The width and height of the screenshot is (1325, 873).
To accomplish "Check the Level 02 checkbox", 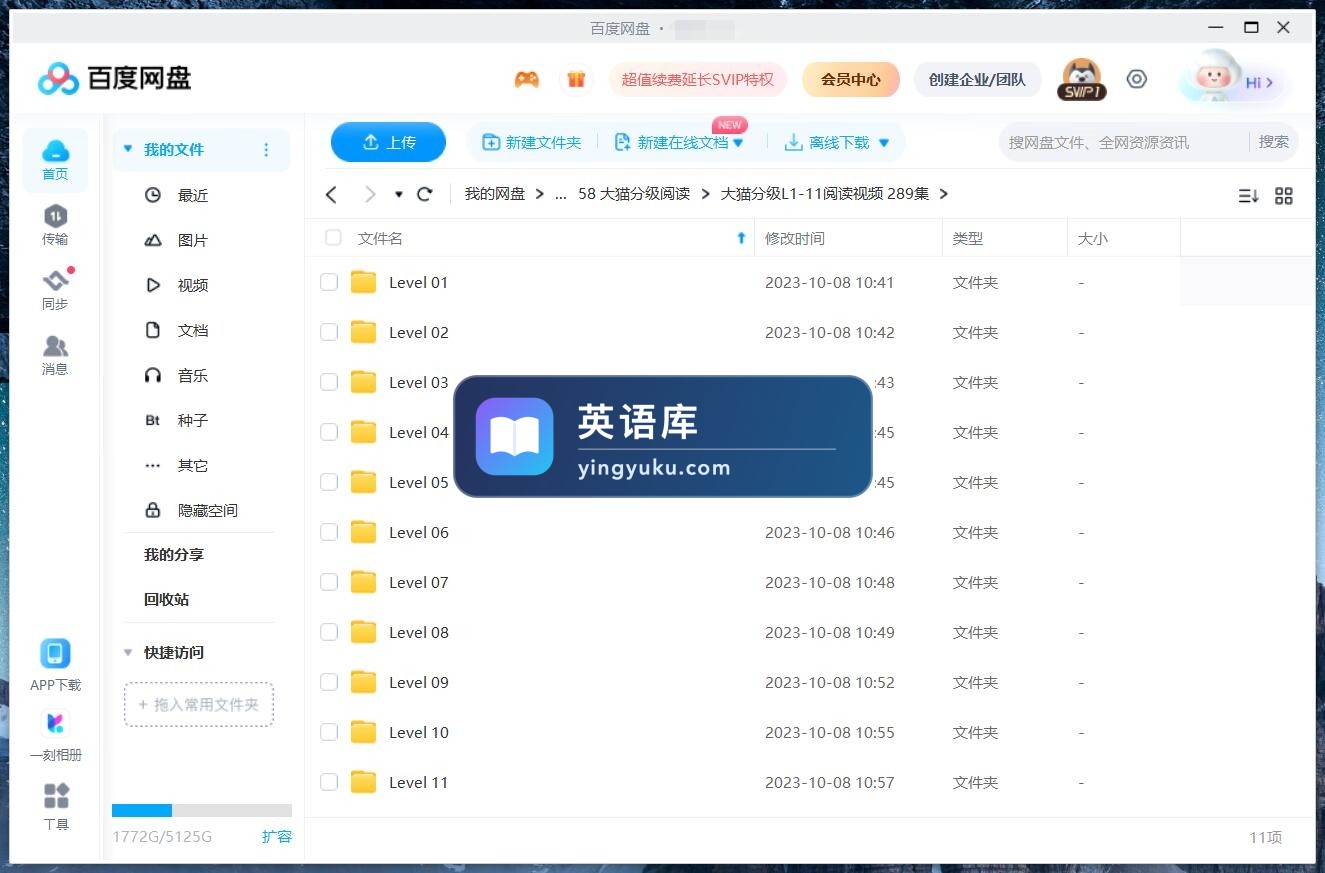I will click(x=329, y=332).
